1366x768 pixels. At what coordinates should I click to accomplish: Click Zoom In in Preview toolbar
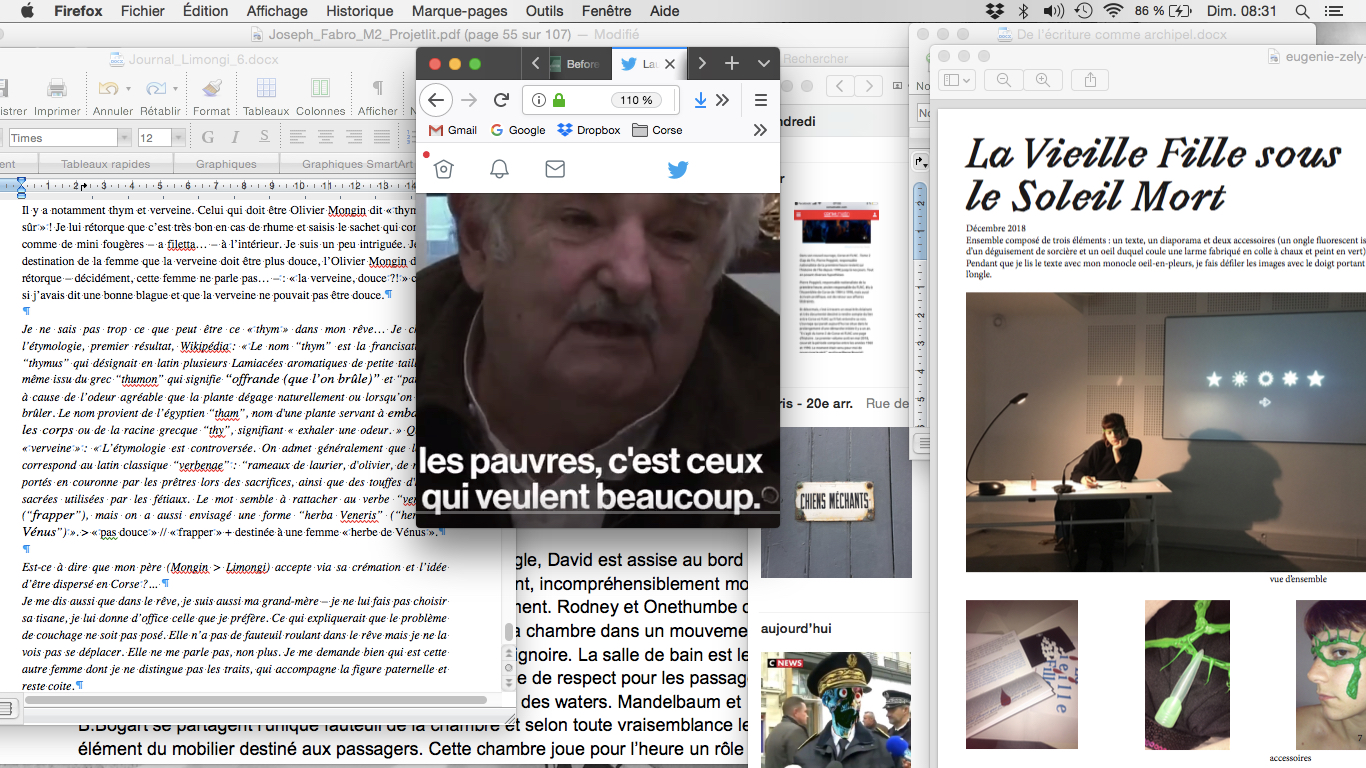click(x=1042, y=80)
